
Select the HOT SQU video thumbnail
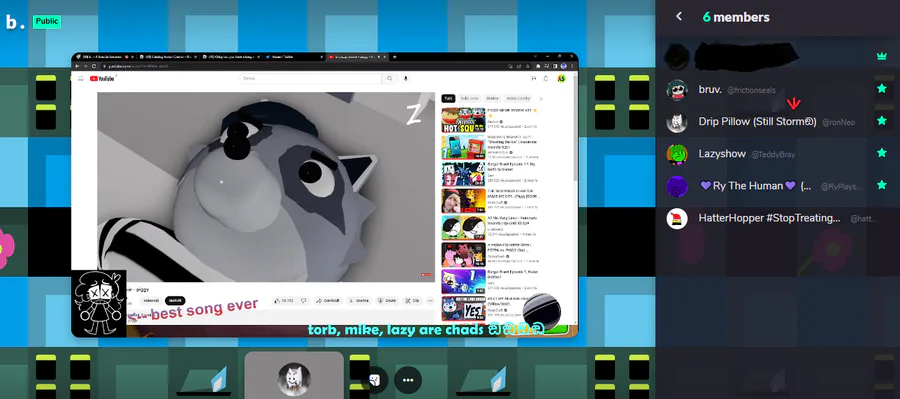(x=463, y=120)
